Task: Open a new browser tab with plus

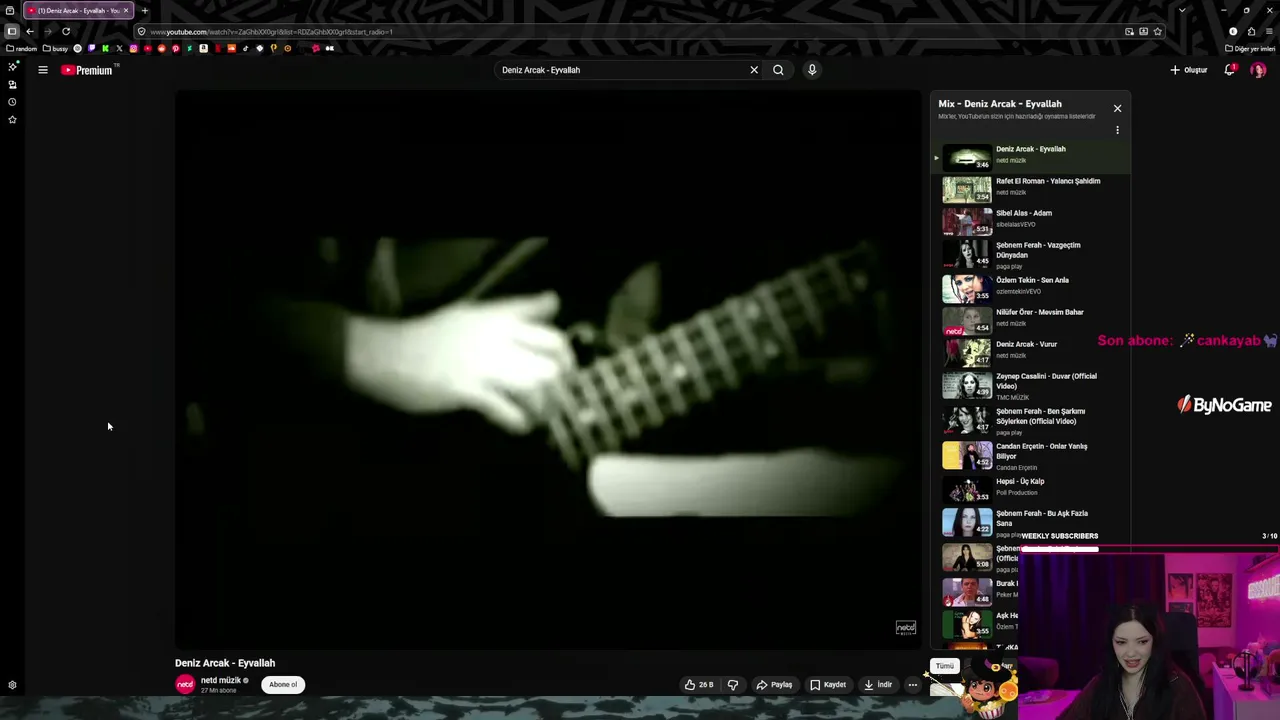Action: tap(144, 10)
